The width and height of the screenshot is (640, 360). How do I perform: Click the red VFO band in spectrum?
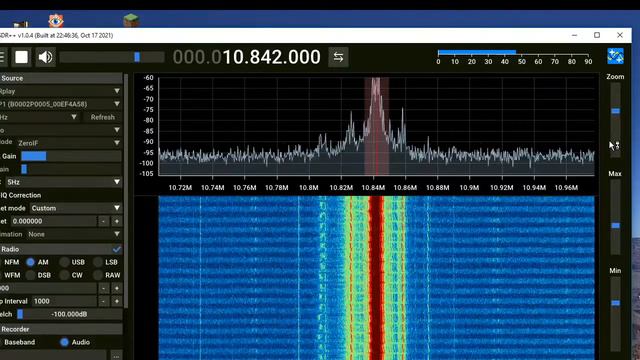click(376, 127)
